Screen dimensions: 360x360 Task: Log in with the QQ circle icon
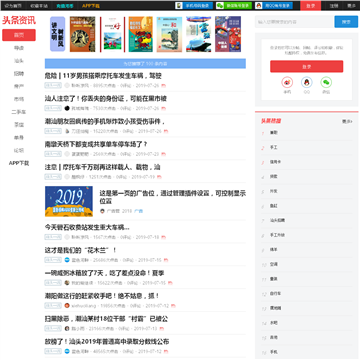[x=307, y=82]
